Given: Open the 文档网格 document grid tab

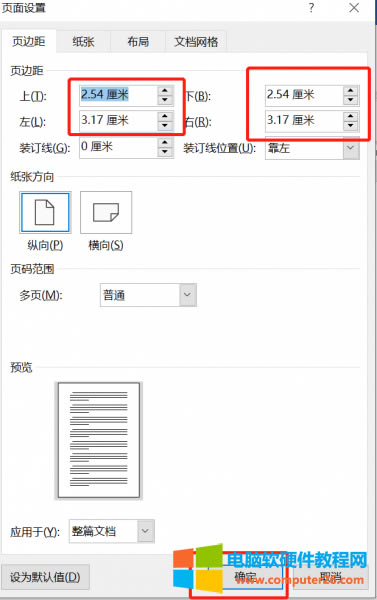Looking at the screenshot, I should [x=196, y=41].
